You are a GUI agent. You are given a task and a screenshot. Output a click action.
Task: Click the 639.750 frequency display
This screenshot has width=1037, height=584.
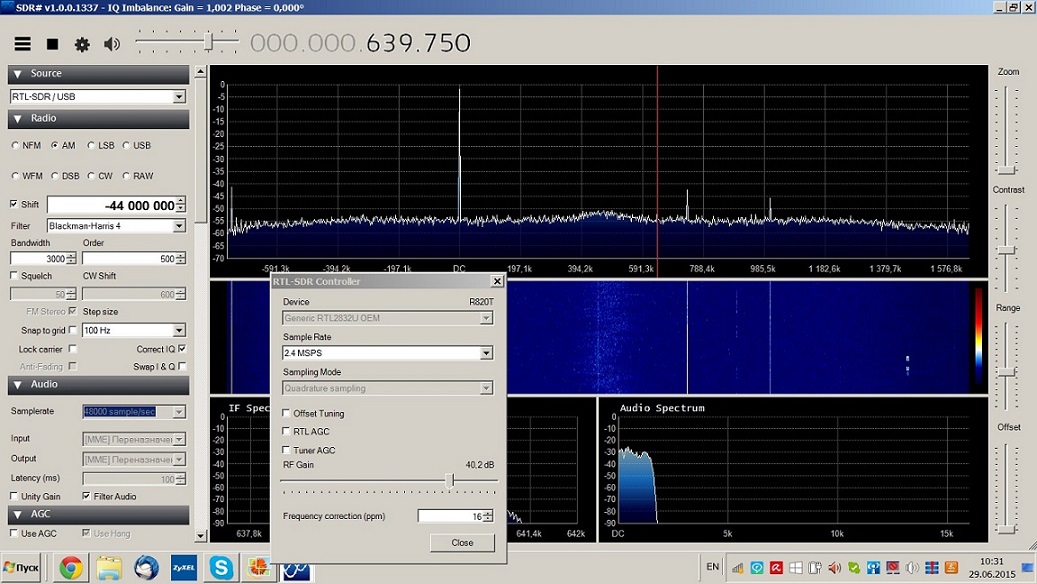coord(418,44)
